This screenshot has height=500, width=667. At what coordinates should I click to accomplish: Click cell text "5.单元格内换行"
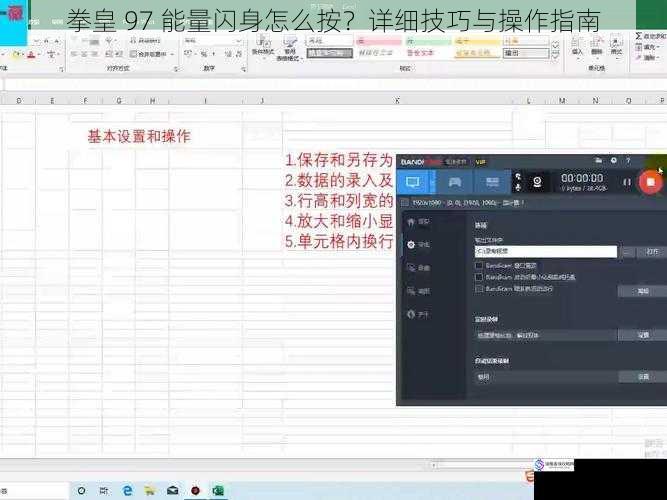339,242
